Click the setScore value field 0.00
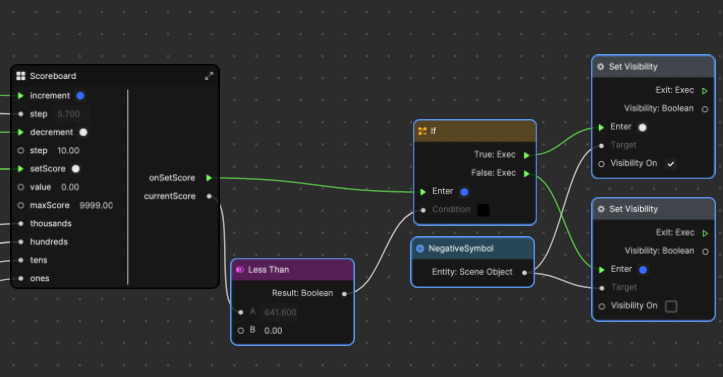The image size is (723, 377). click(70, 187)
